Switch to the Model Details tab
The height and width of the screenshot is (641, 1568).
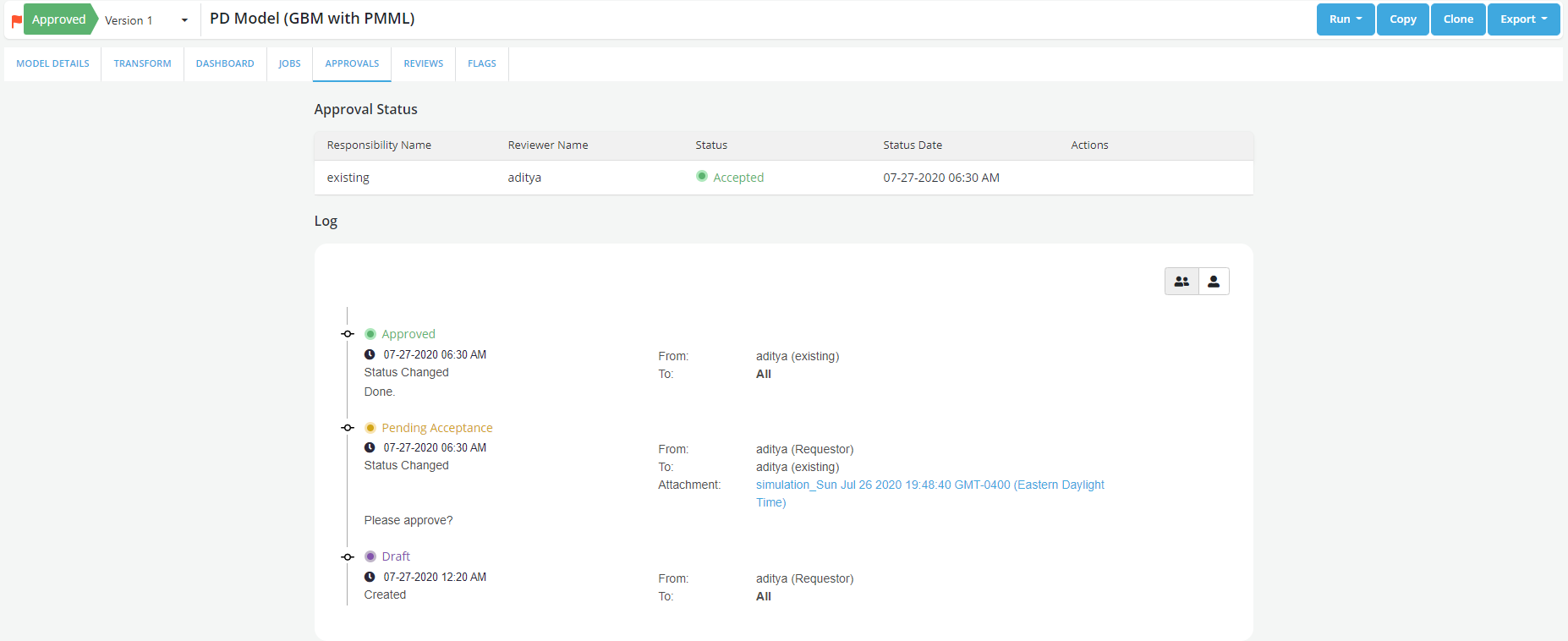(x=52, y=63)
